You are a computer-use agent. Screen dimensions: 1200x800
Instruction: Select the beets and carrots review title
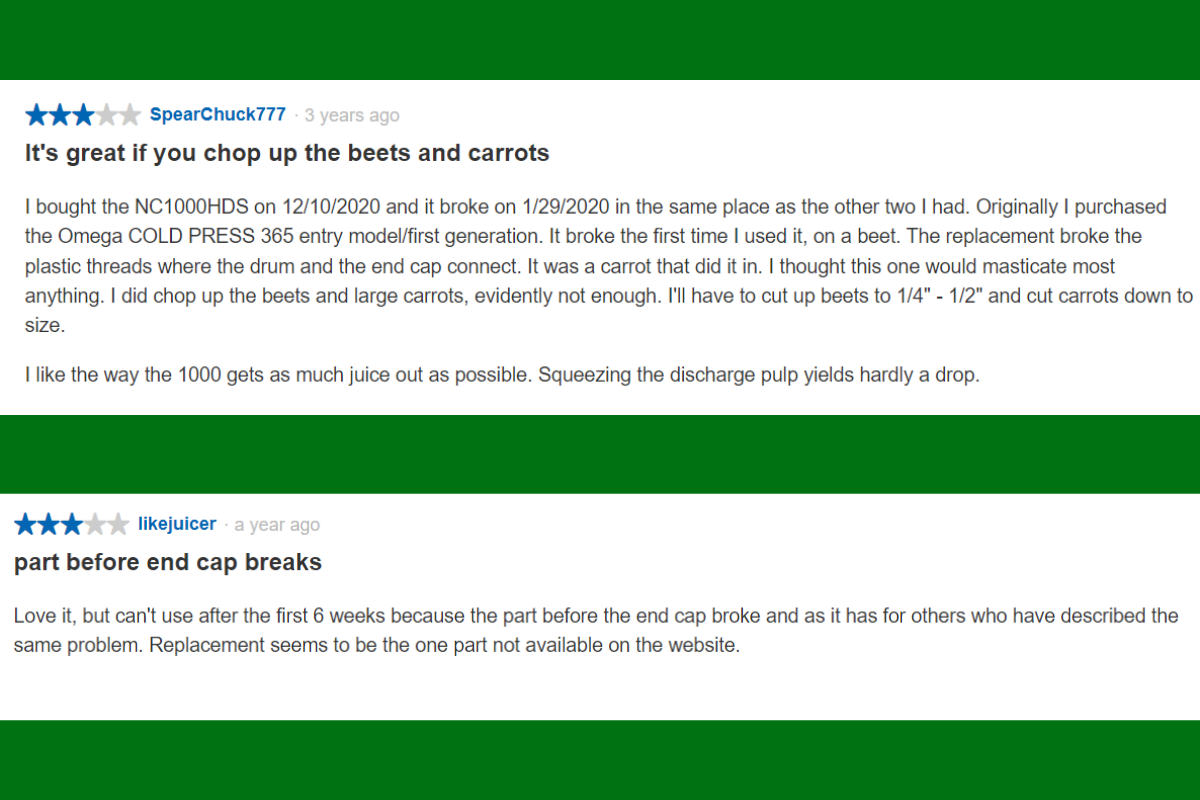[287, 154]
